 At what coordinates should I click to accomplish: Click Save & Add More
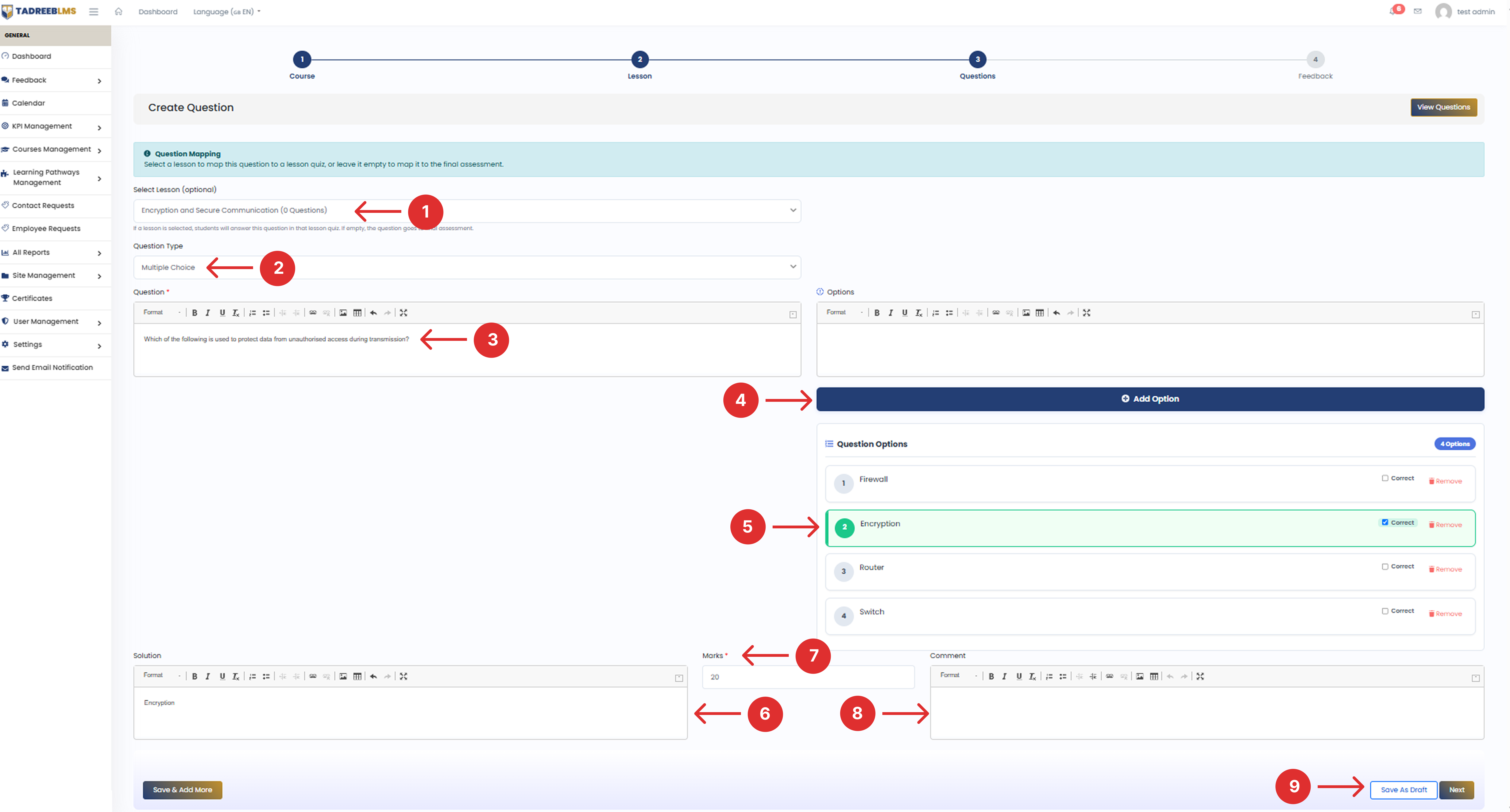tap(182, 790)
